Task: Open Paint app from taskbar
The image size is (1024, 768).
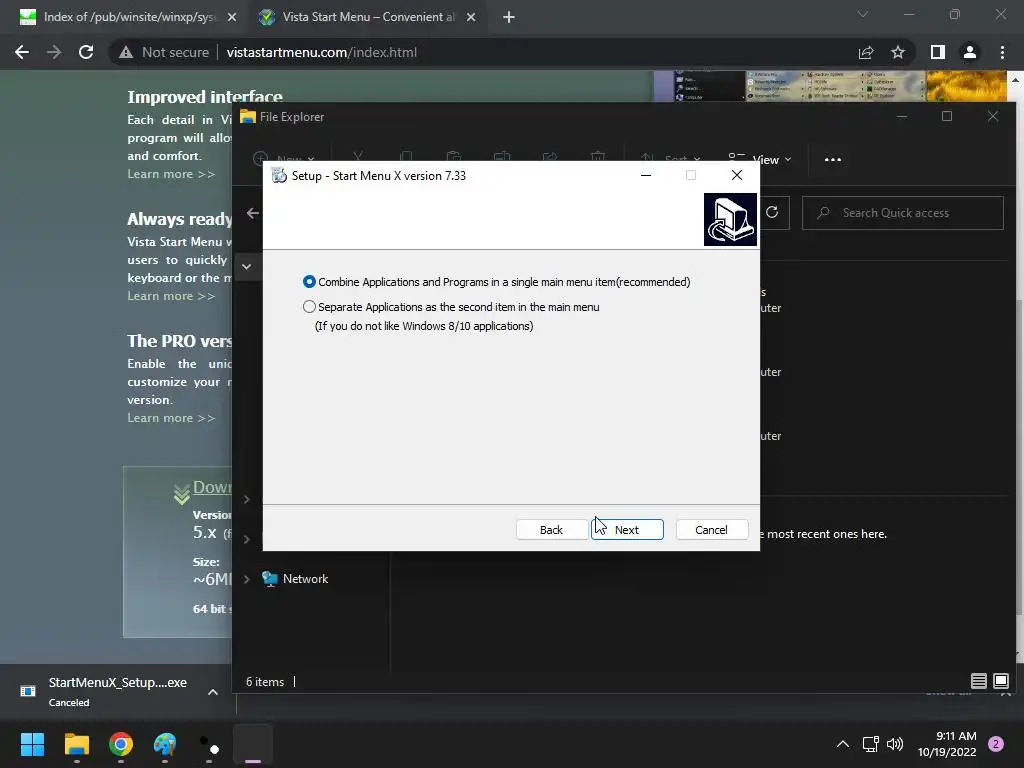Action: [x=165, y=744]
